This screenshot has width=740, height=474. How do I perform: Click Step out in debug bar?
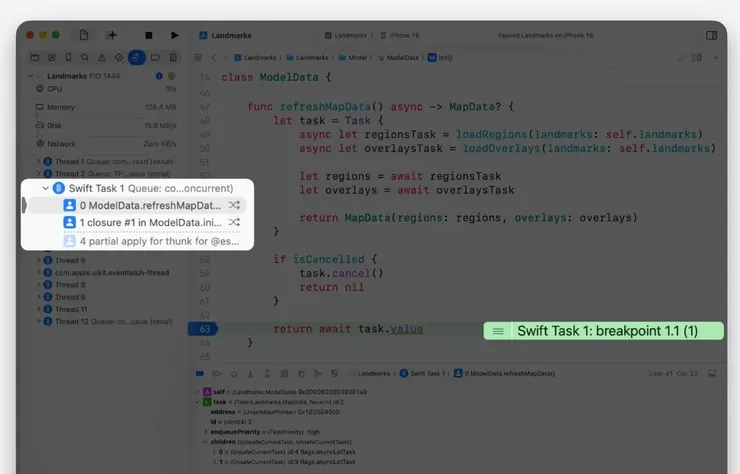[267, 373]
